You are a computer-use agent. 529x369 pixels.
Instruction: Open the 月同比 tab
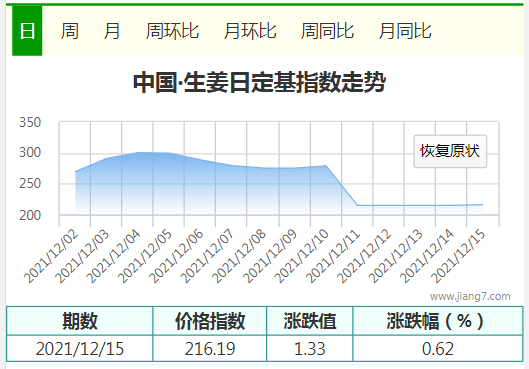pos(405,31)
